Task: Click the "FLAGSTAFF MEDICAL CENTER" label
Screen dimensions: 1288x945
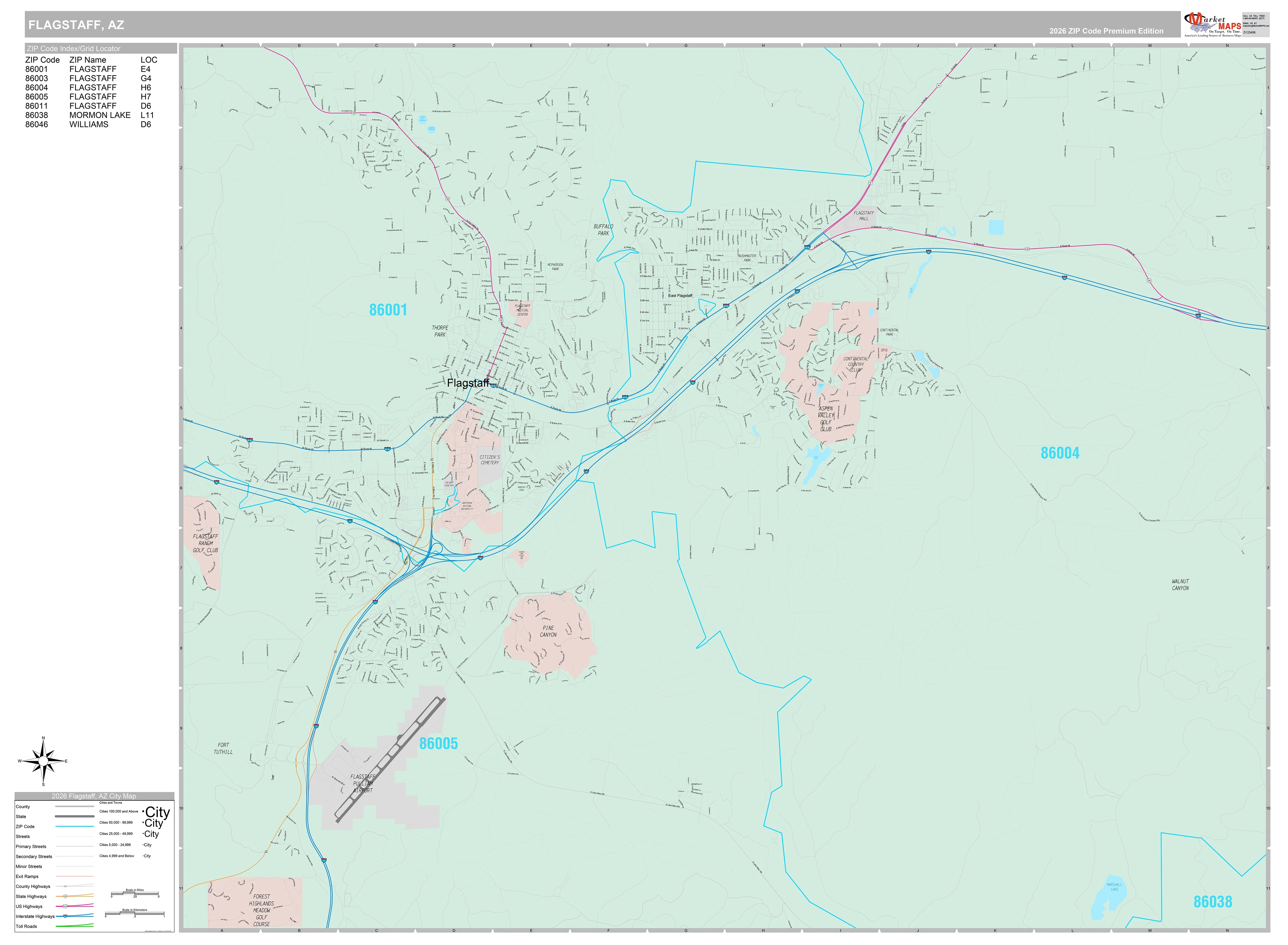Action: (522, 310)
